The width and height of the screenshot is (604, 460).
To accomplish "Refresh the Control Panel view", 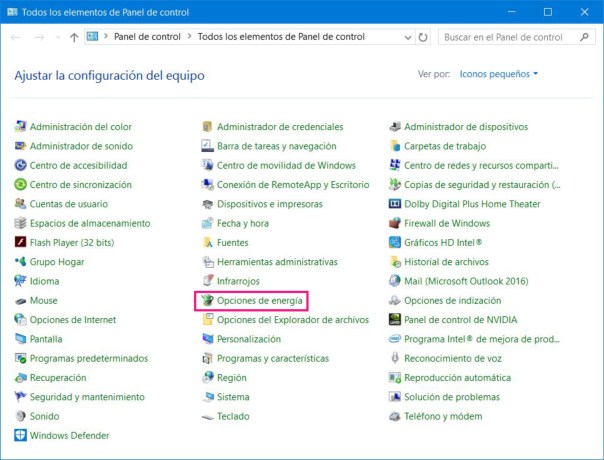I will pos(423,37).
